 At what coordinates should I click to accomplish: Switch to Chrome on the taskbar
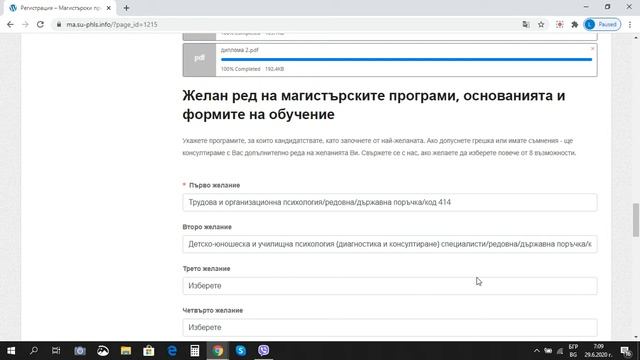(218, 351)
